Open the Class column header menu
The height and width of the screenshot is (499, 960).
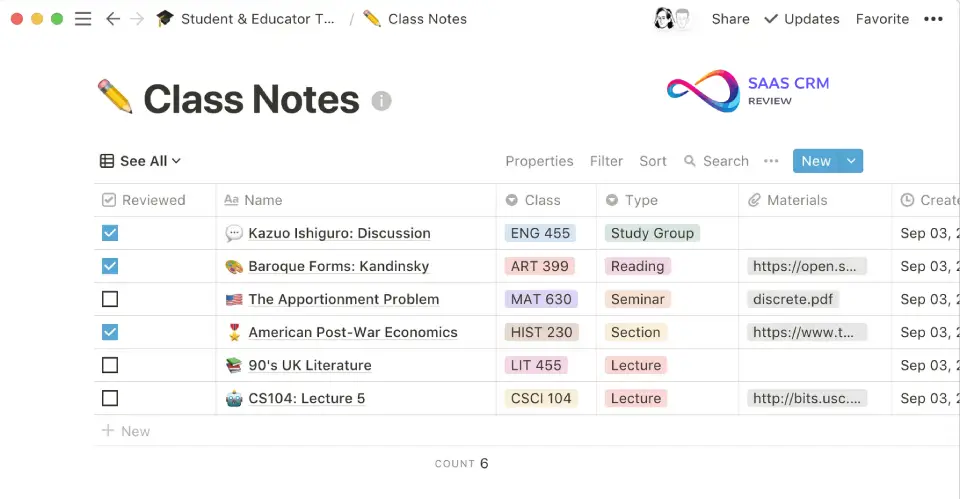click(542, 200)
